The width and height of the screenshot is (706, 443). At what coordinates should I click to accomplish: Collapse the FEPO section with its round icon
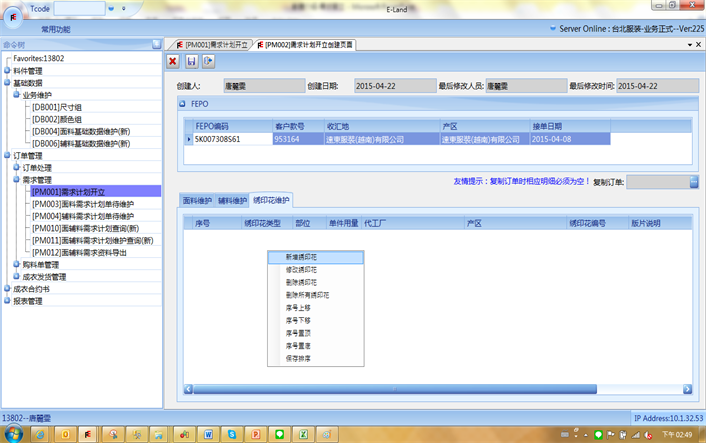click(x=183, y=103)
